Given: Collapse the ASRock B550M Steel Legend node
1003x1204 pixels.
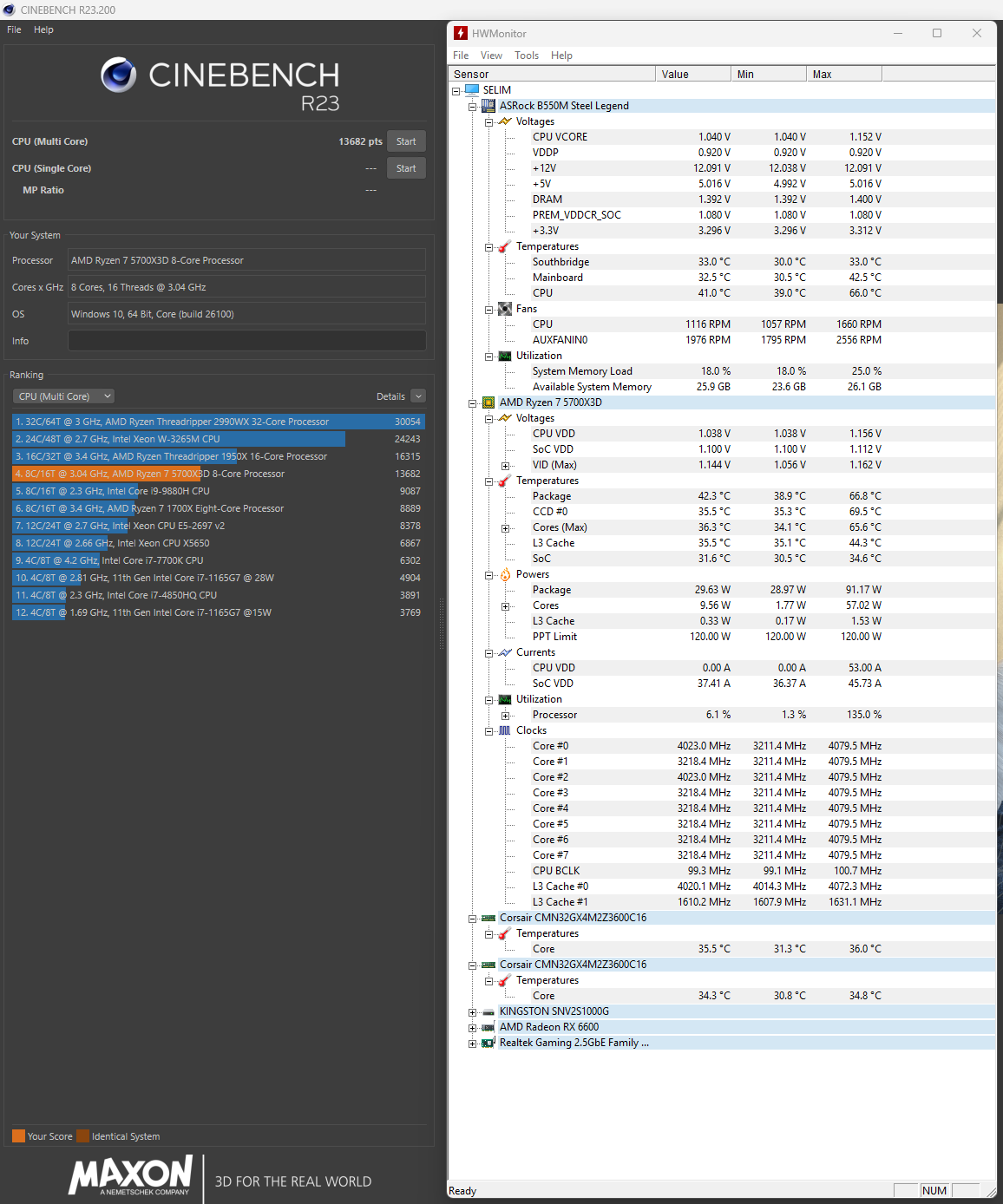Looking at the screenshot, I should point(473,107).
